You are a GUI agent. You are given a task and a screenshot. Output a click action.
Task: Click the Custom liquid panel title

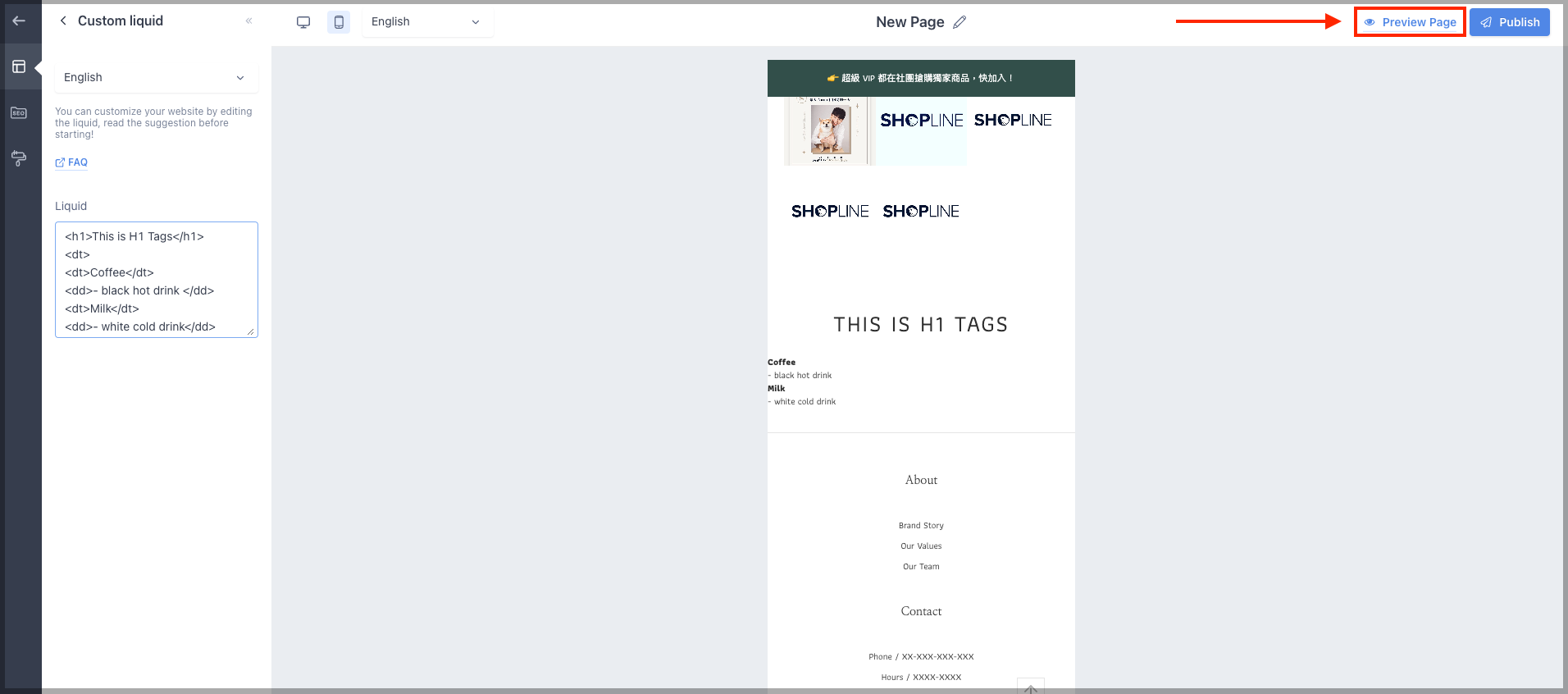(121, 21)
